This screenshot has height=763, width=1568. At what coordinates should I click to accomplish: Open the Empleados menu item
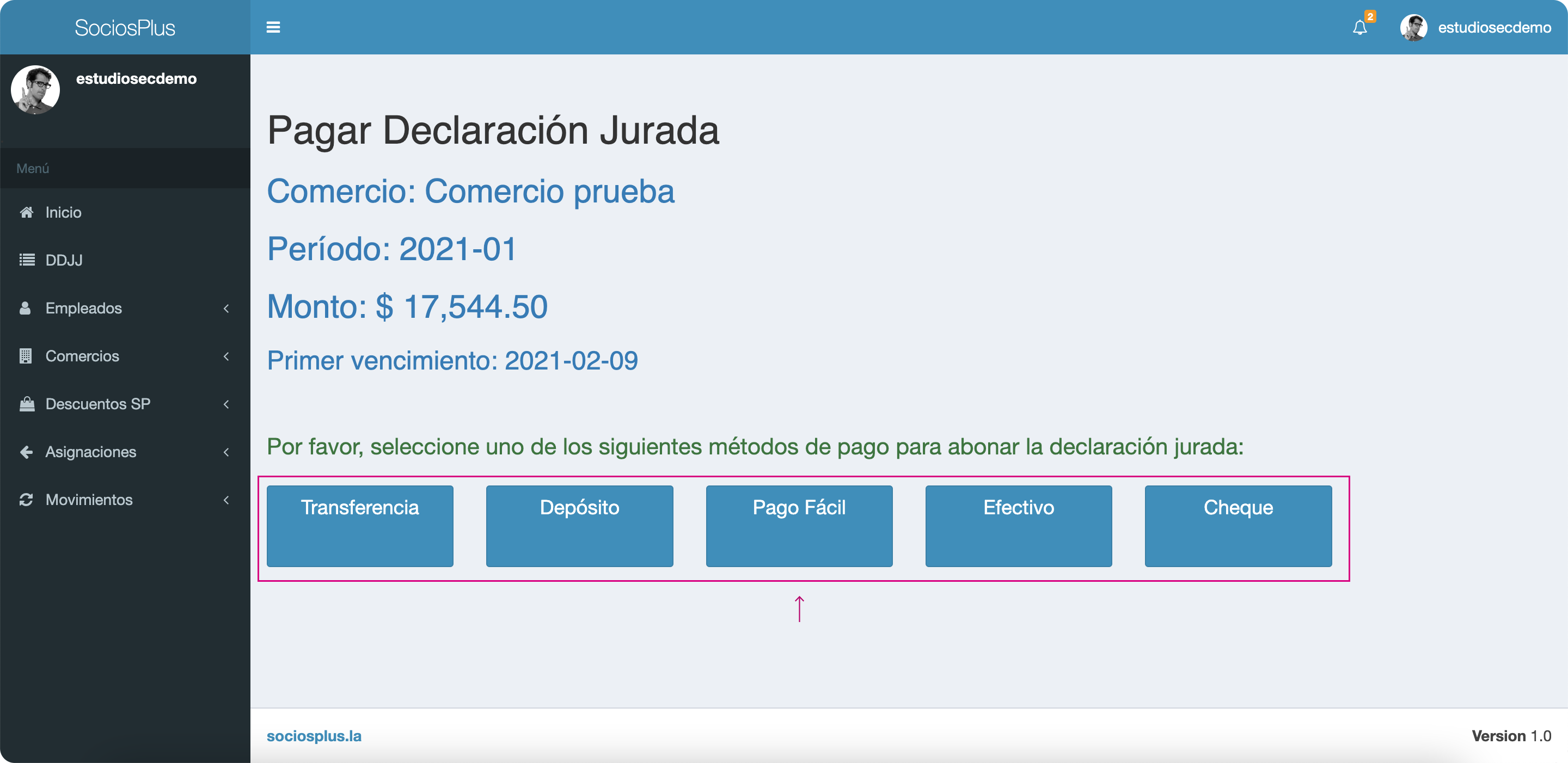point(125,309)
